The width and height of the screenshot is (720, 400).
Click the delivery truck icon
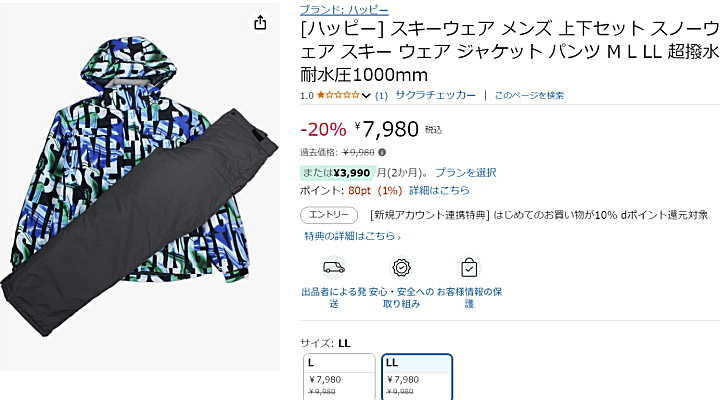[x=334, y=267]
